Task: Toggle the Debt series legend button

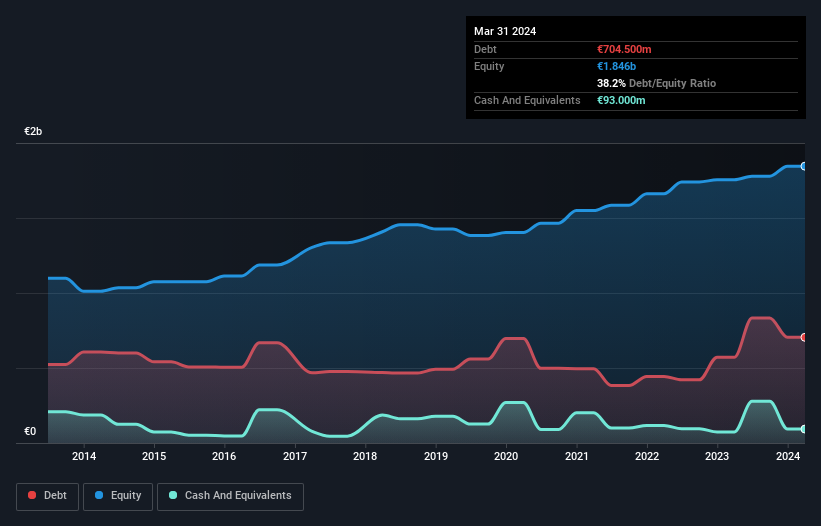Action: (48, 496)
